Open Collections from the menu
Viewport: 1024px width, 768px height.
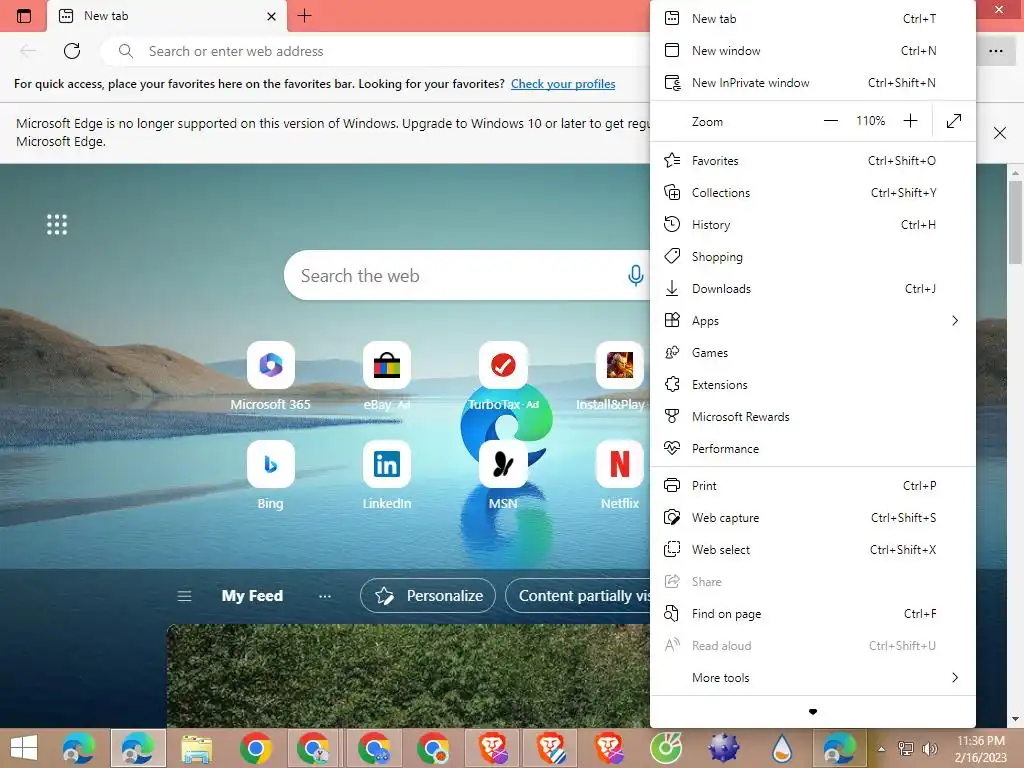[812, 192]
